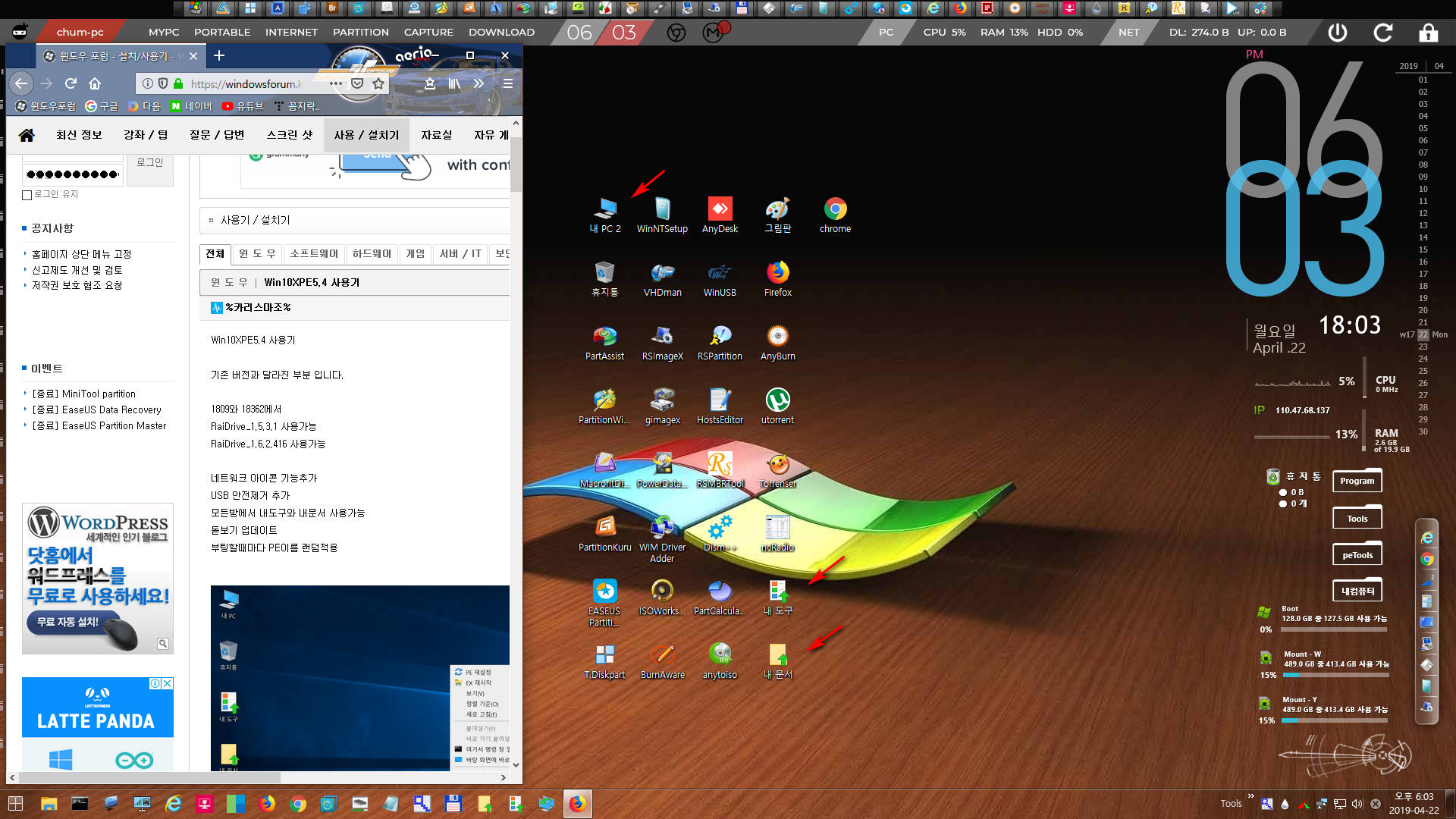Open a new Firefox tab
This screenshot has height=819, width=1456.
click(219, 56)
